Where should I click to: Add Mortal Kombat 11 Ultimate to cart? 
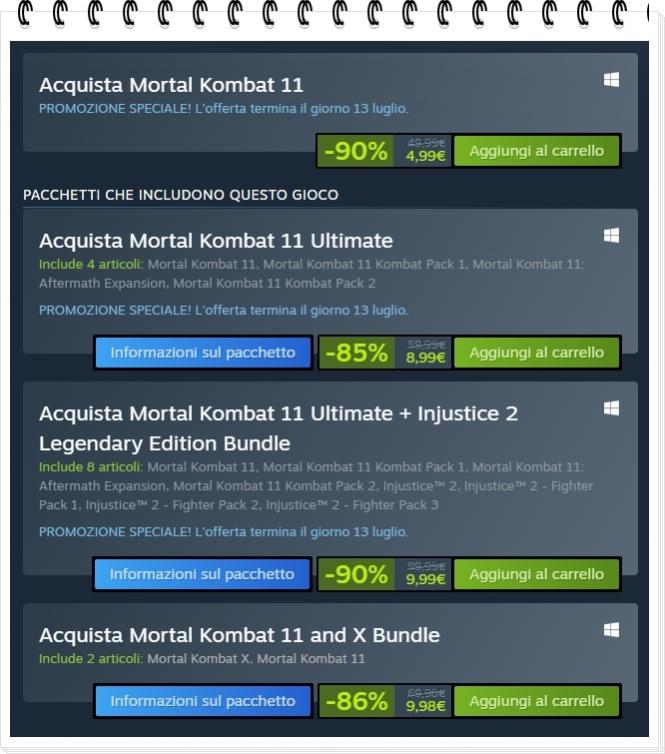(537, 352)
